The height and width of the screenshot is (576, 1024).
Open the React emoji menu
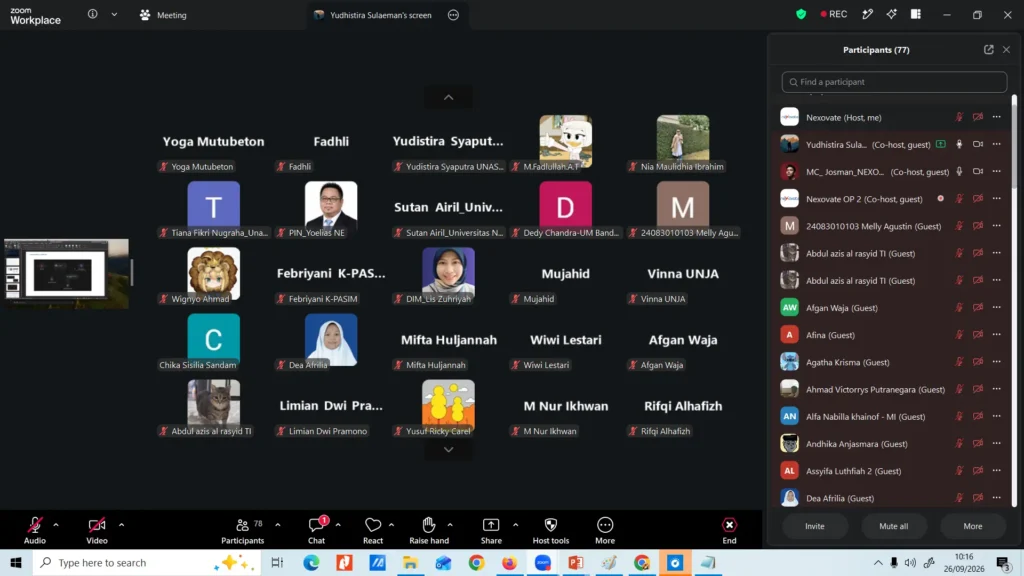point(373,525)
